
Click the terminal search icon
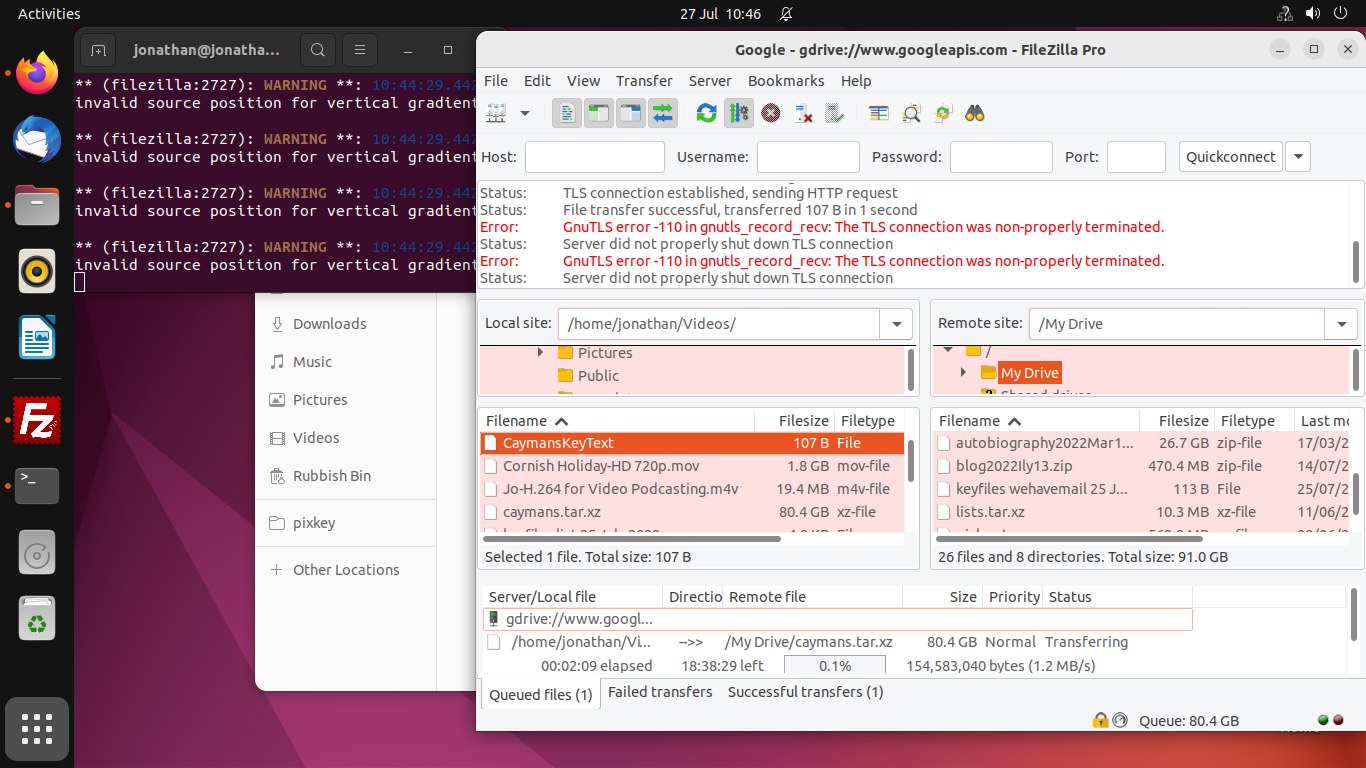click(317, 50)
